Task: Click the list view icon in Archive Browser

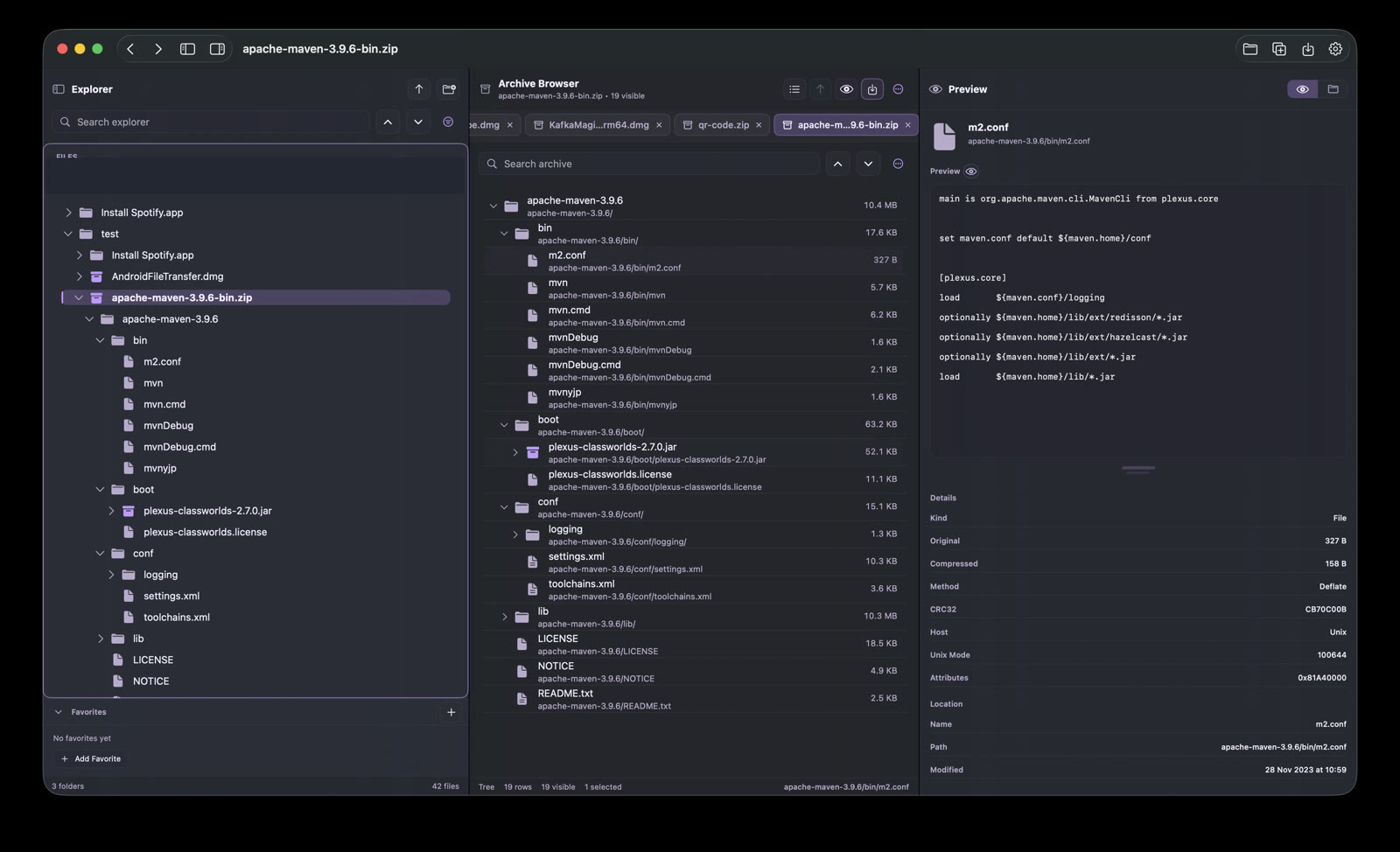Action: pyautogui.click(x=794, y=89)
